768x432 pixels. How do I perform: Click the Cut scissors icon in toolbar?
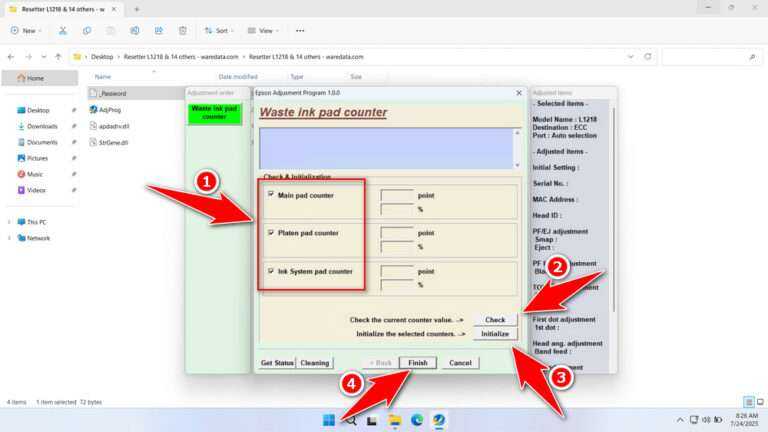click(63, 30)
